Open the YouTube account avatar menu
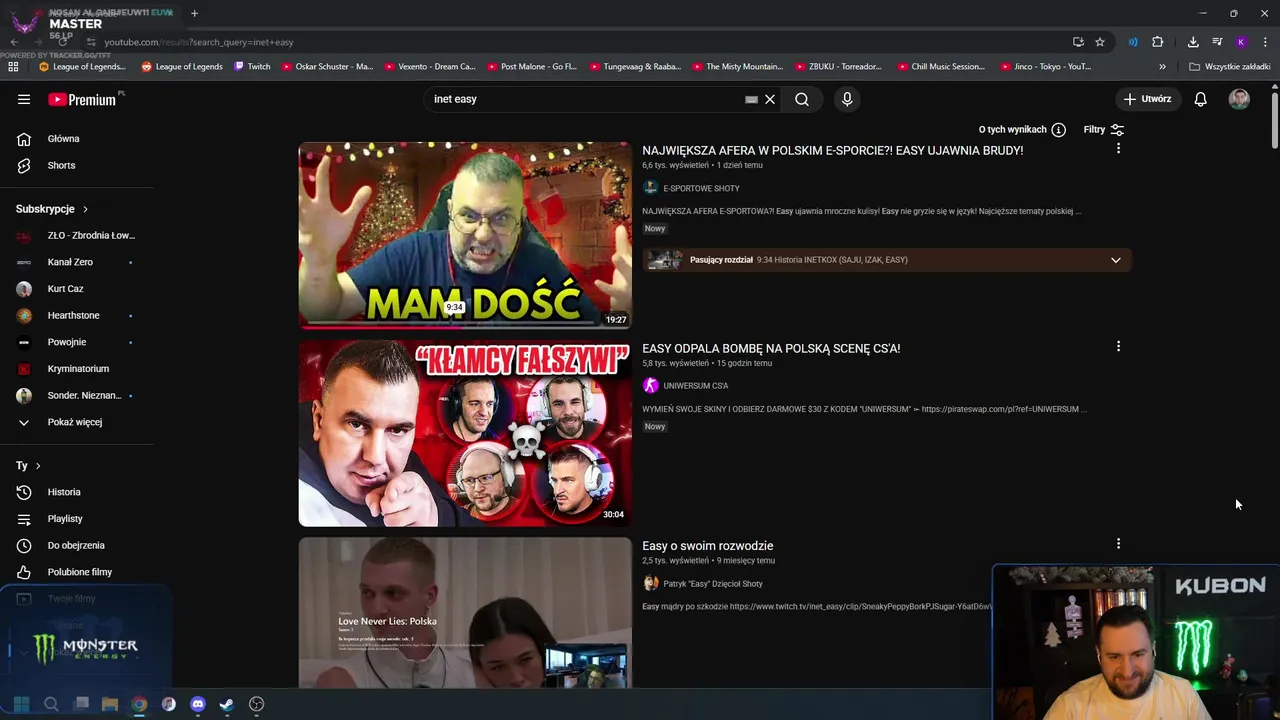Image resolution: width=1280 pixels, height=720 pixels. coord(1239,99)
